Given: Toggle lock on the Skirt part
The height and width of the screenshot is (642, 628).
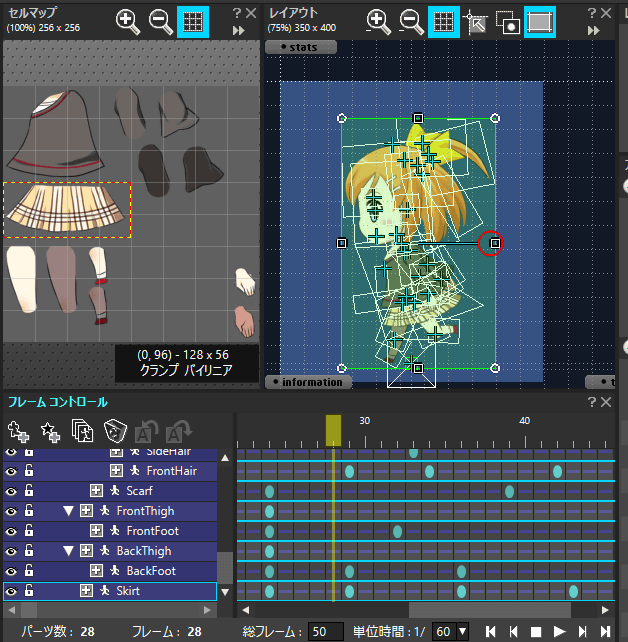Looking at the screenshot, I should point(29,590).
